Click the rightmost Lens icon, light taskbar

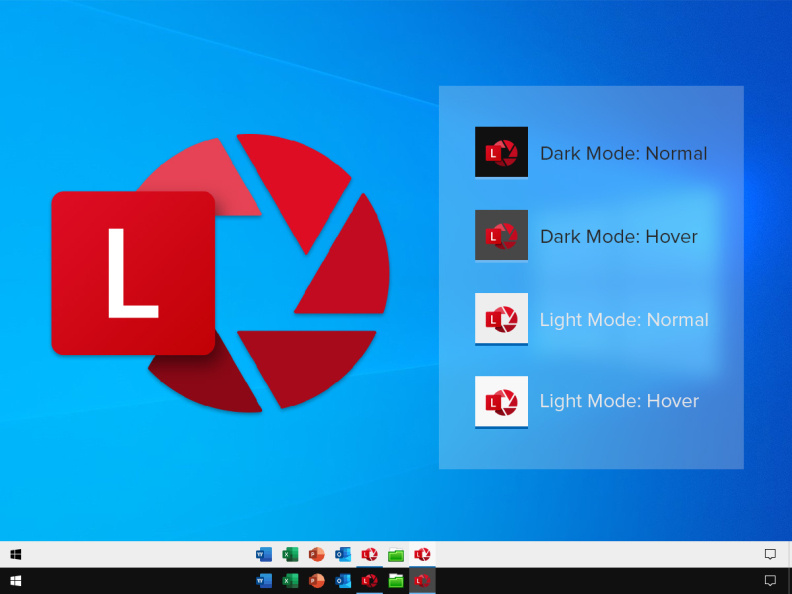point(423,554)
